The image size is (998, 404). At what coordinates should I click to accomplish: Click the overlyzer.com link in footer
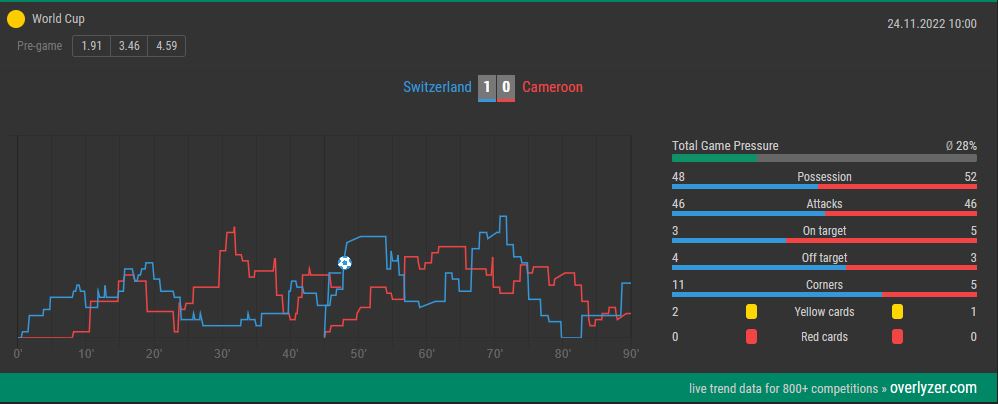click(x=933, y=387)
